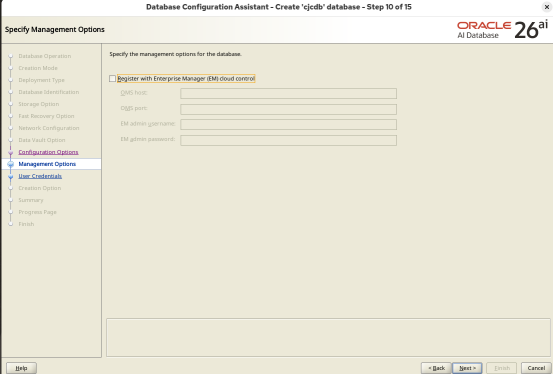Click Deployment Type step label

(x=41, y=80)
